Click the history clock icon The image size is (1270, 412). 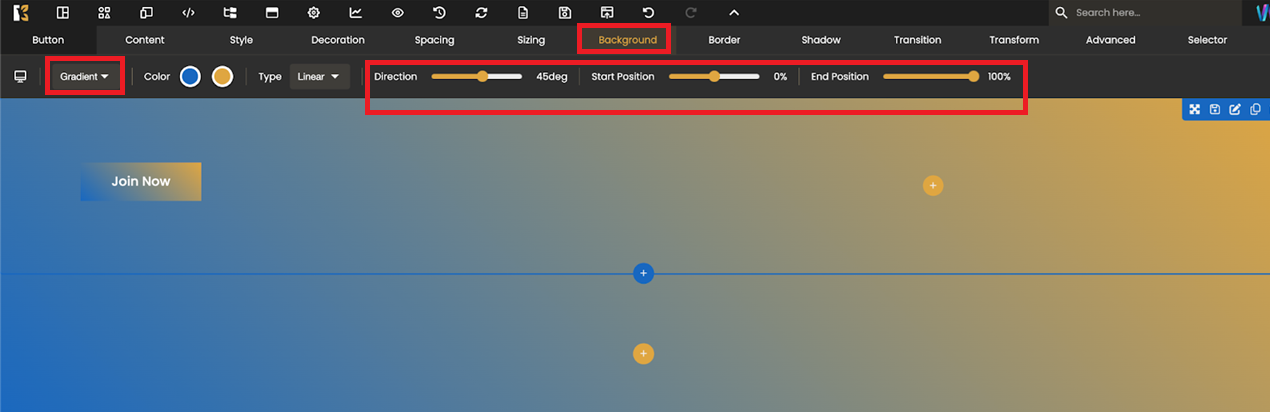[x=439, y=13]
